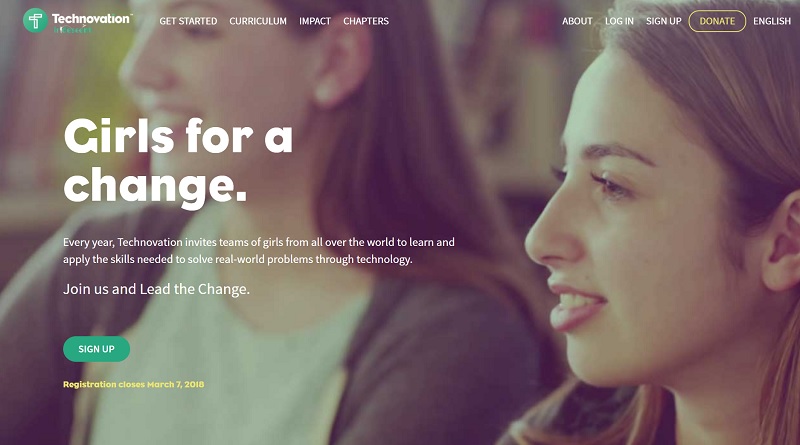Expand the English language selector
This screenshot has width=800, height=445.
pyautogui.click(x=771, y=21)
